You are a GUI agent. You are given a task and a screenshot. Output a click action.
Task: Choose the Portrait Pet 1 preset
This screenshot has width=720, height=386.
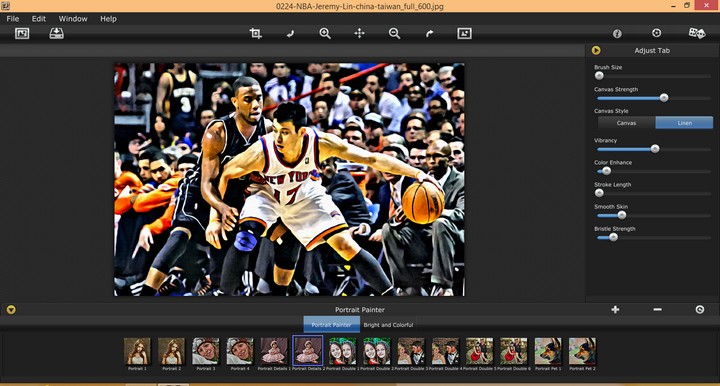[548, 351]
